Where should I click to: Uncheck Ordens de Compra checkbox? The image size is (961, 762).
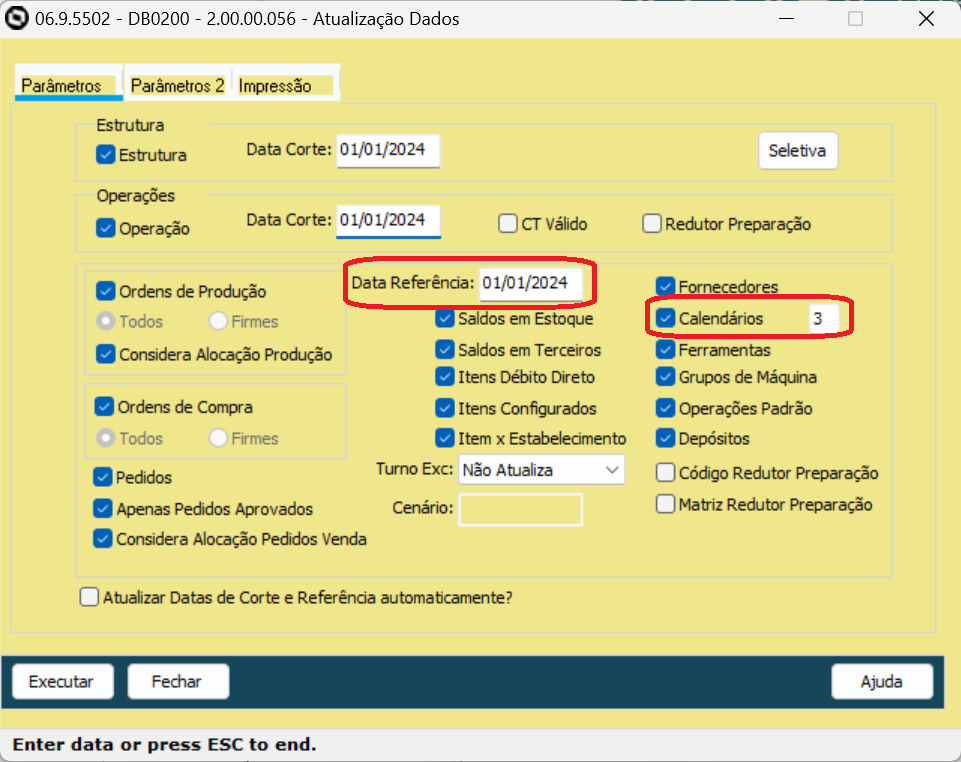point(104,406)
